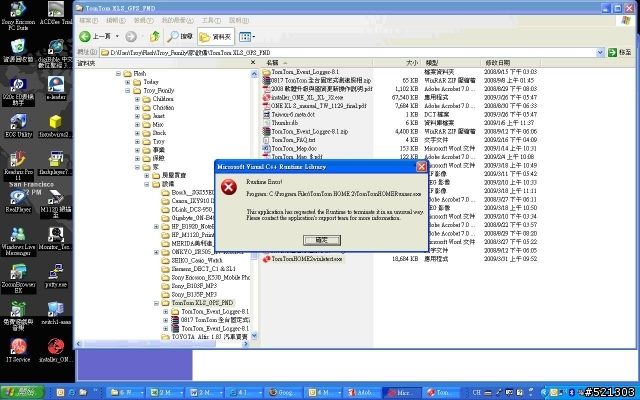
Task: Expand the Stock folder node
Action: 137,133
